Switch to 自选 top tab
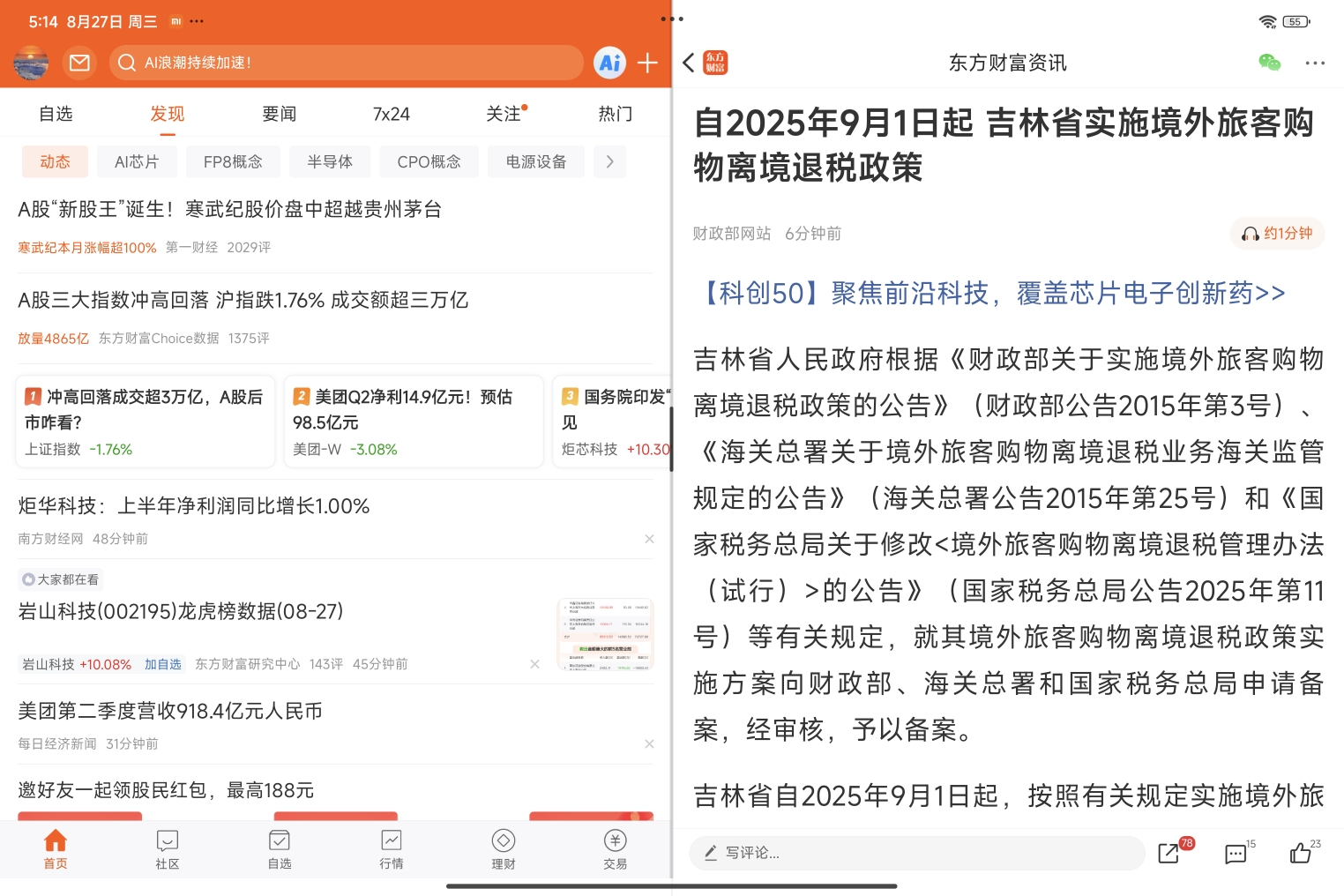Screen dimensions: 1344x896 56,114
